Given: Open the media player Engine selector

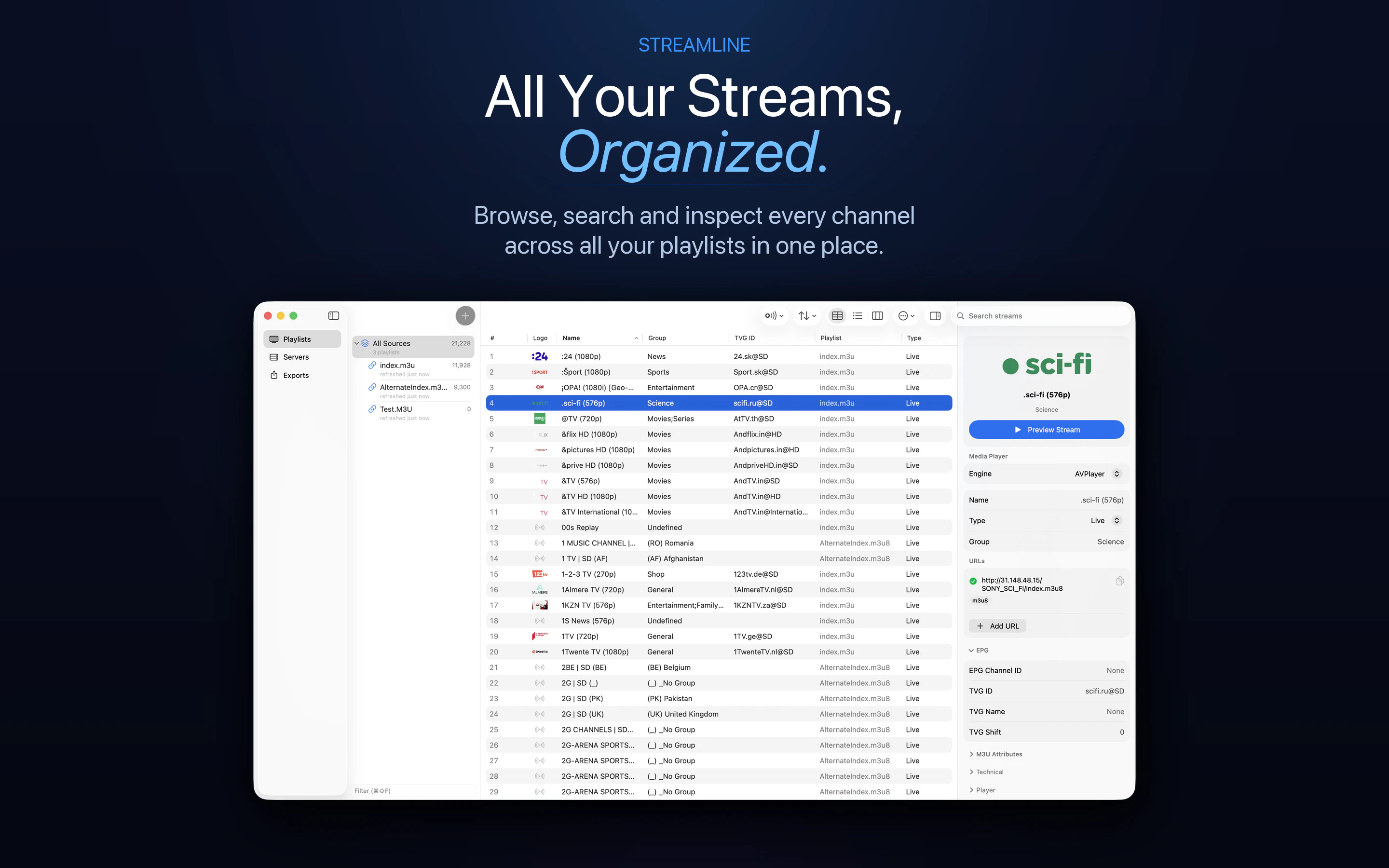Looking at the screenshot, I should [1116, 474].
